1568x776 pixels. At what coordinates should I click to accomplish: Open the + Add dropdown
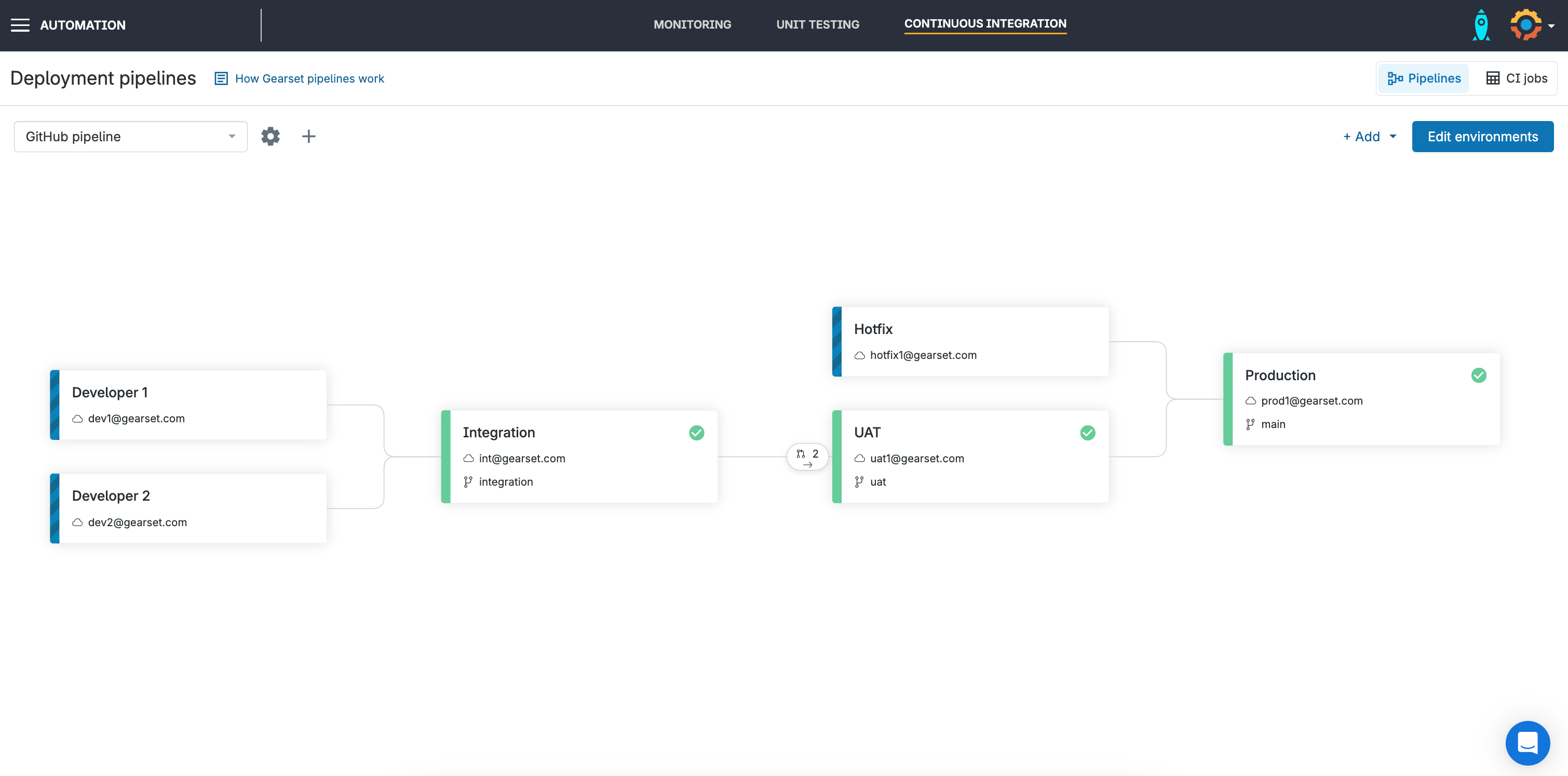coord(1369,137)
